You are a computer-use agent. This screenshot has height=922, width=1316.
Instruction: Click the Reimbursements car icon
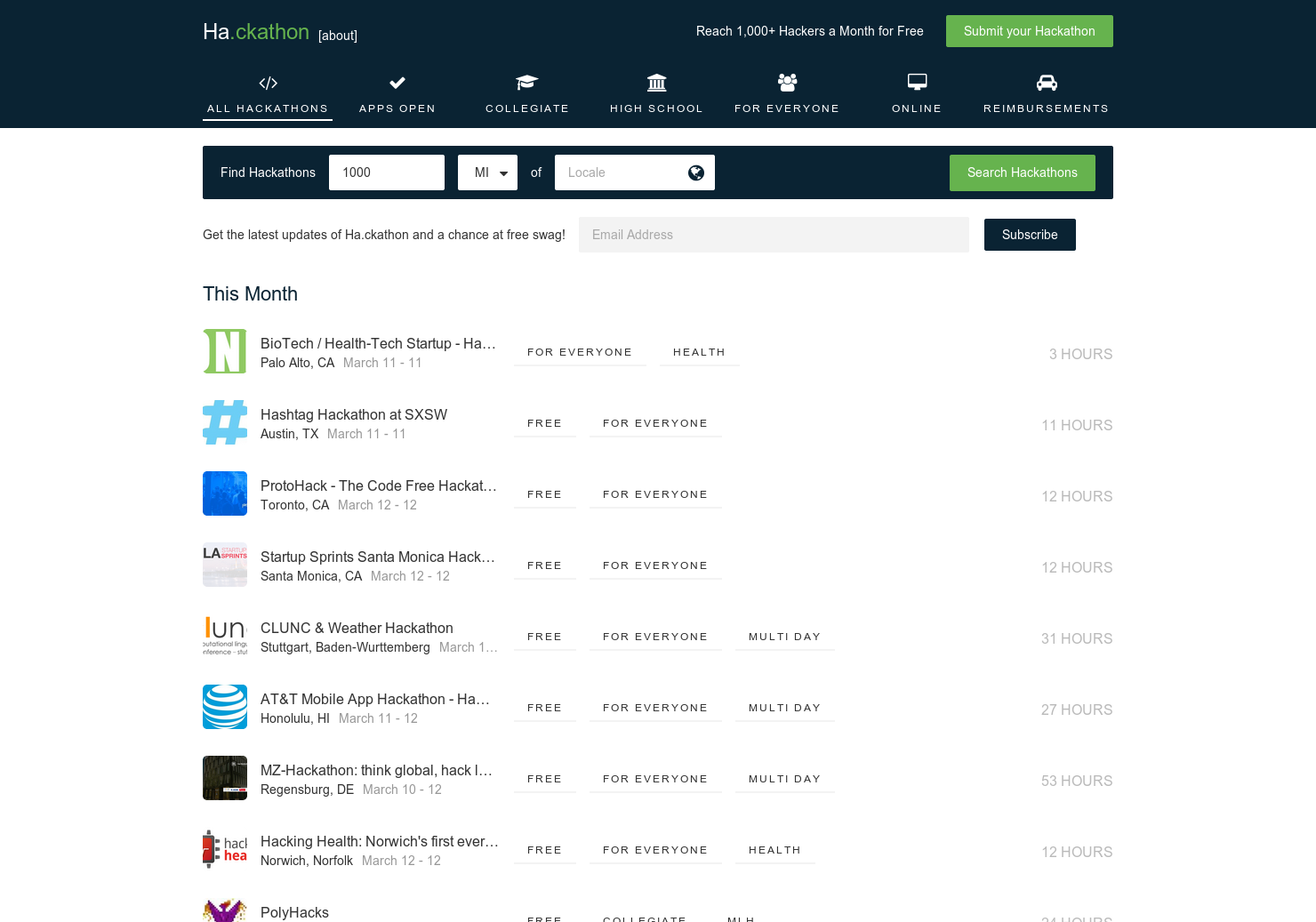click(1047, 83)
